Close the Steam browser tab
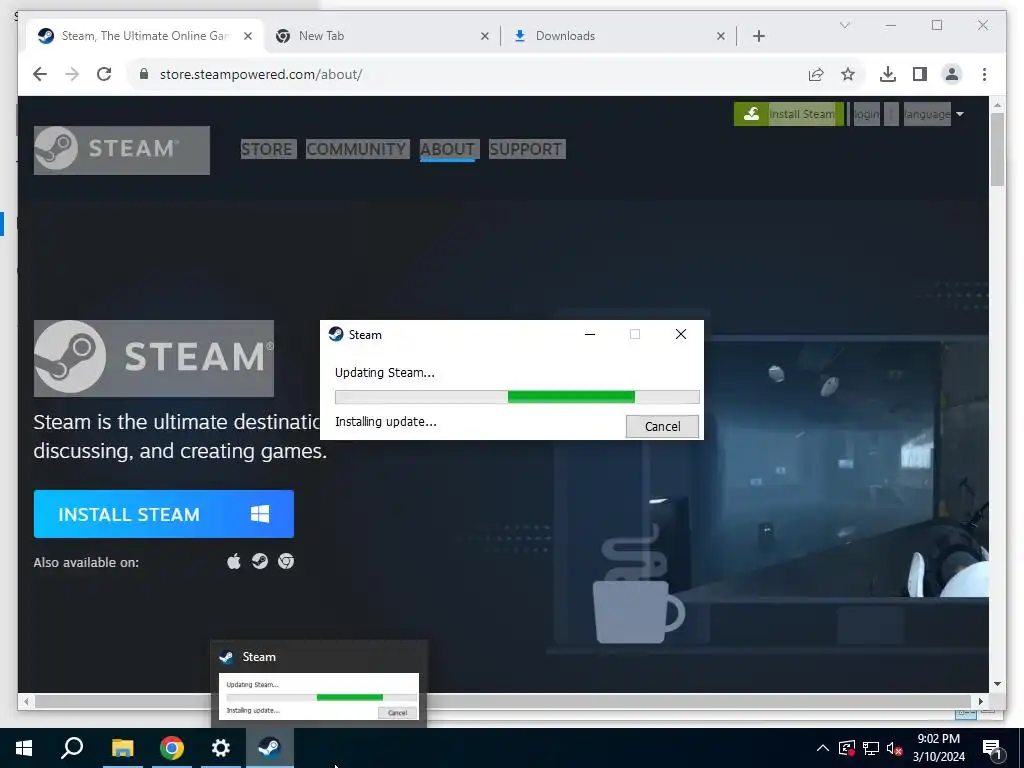The width and height of the screenshot is (1024, 768). (x=248, y=36)
